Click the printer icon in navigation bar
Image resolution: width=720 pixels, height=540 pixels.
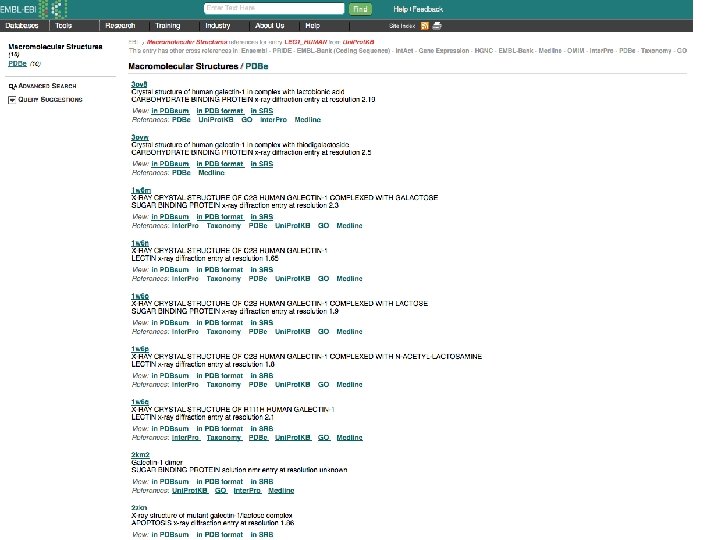pyautogui.click(x=437, y=26)
